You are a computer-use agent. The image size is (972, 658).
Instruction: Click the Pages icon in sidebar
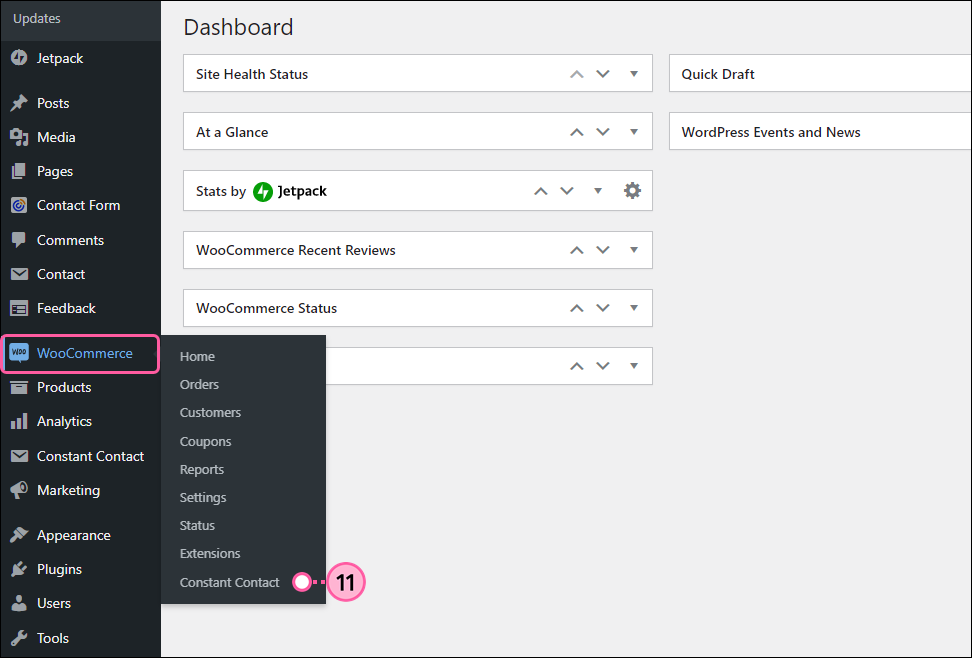19,171
